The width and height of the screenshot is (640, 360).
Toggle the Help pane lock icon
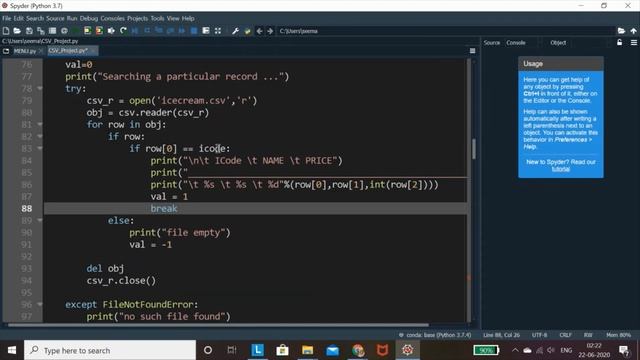(620, 42)
